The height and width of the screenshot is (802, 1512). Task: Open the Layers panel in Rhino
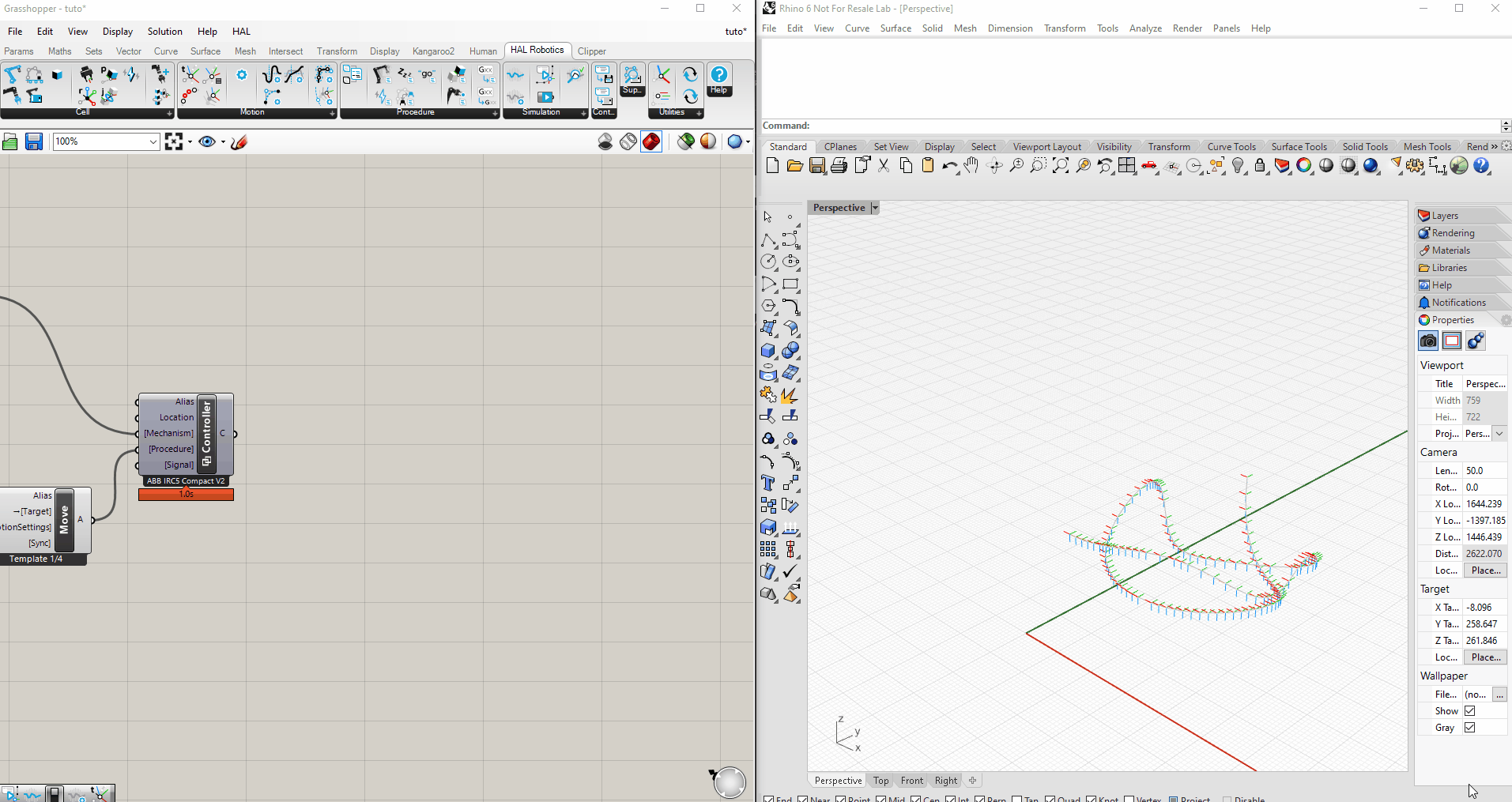point(1463,215)
